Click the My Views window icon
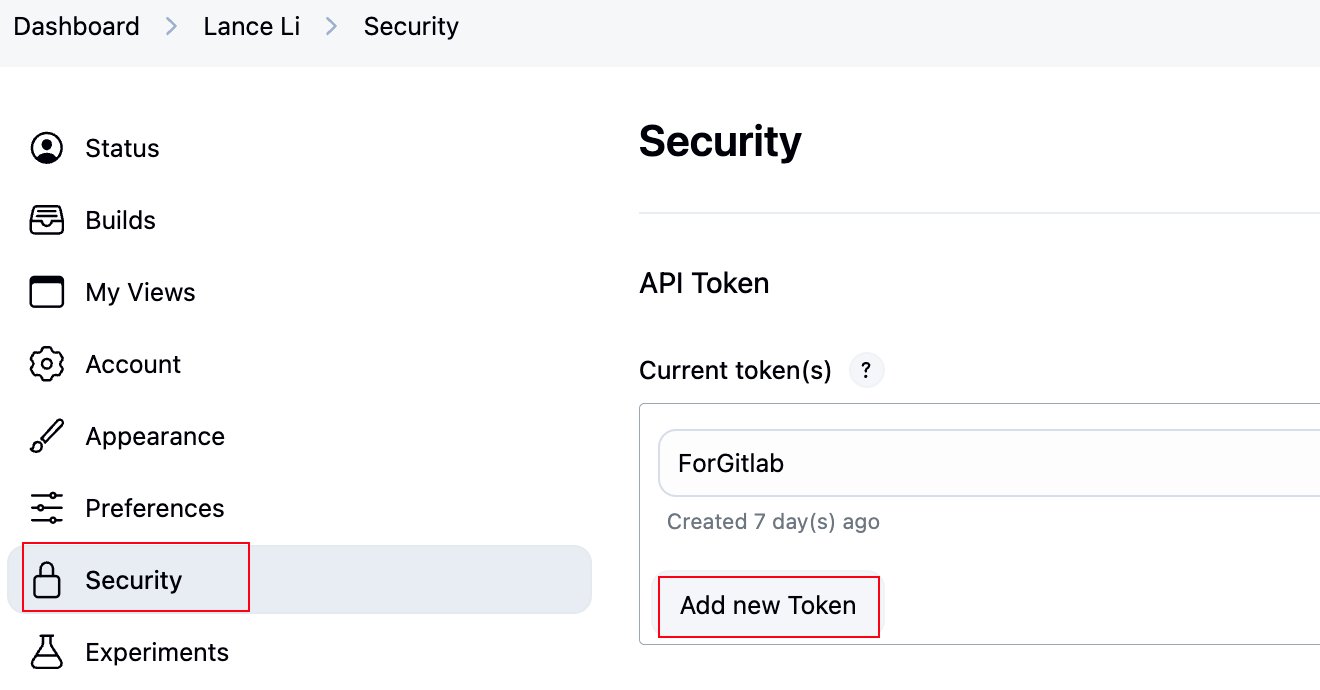 (46, 292)
